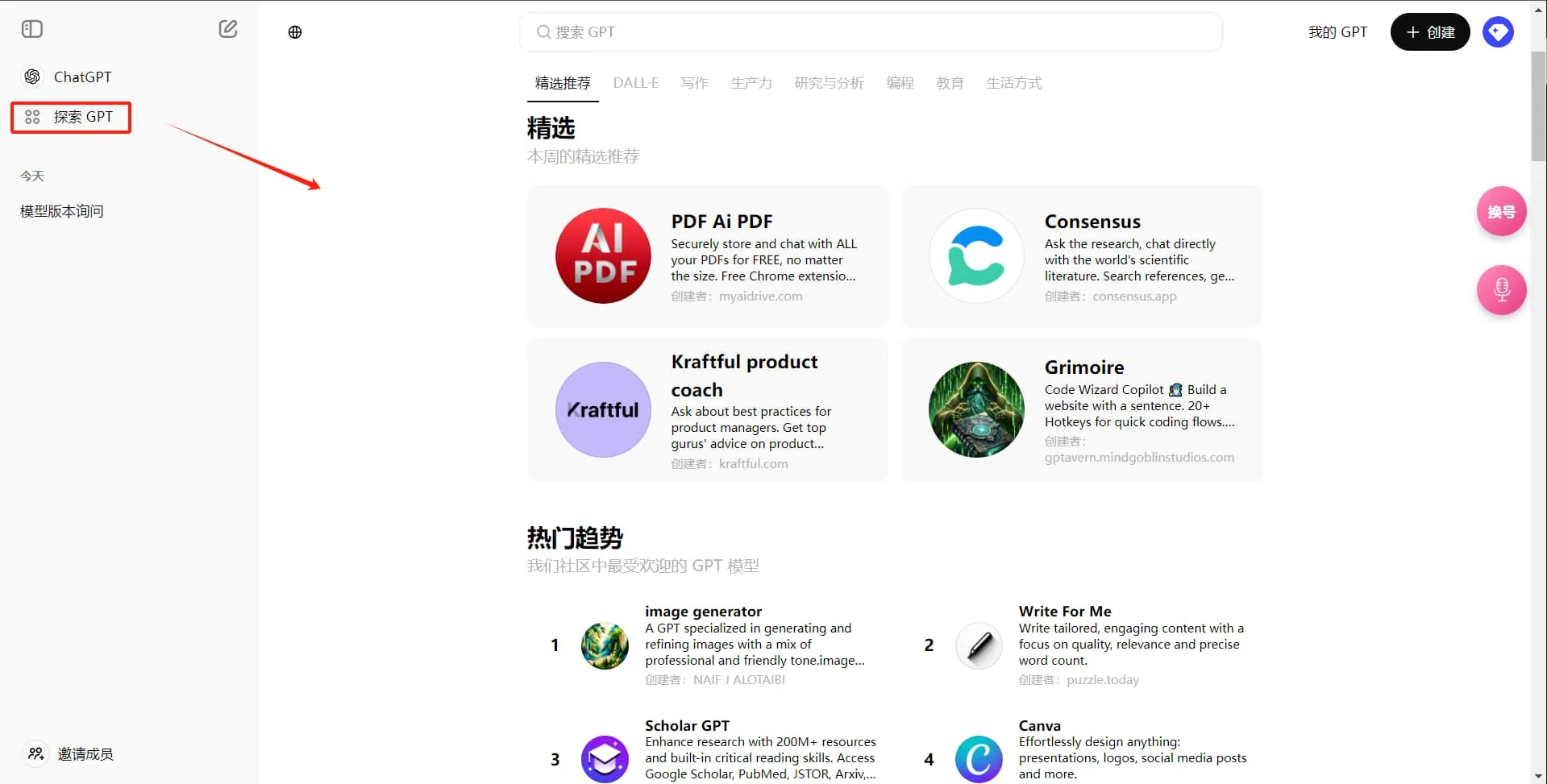This screenshot has height=784, width=1547.
Task: Click the pink microphone button
Action: (1500, 290)
